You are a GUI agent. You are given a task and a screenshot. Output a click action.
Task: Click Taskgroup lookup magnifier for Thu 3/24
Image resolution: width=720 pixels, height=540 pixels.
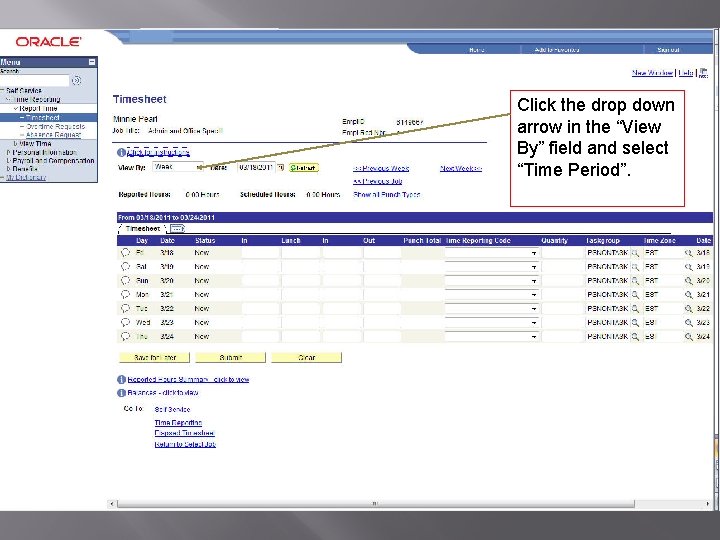635,337
